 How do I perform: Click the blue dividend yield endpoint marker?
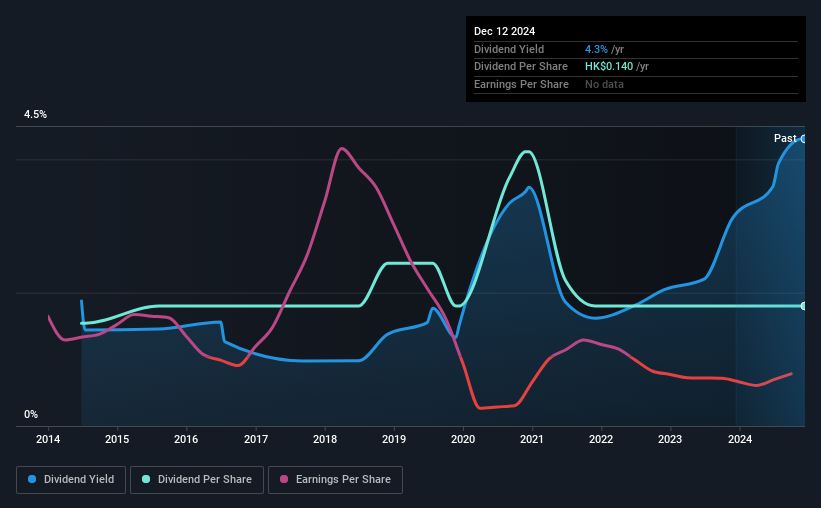[803, 139]
